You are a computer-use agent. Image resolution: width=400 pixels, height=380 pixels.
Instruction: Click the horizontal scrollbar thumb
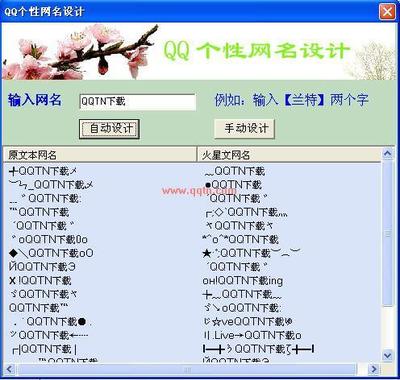[x=187, y=369]
